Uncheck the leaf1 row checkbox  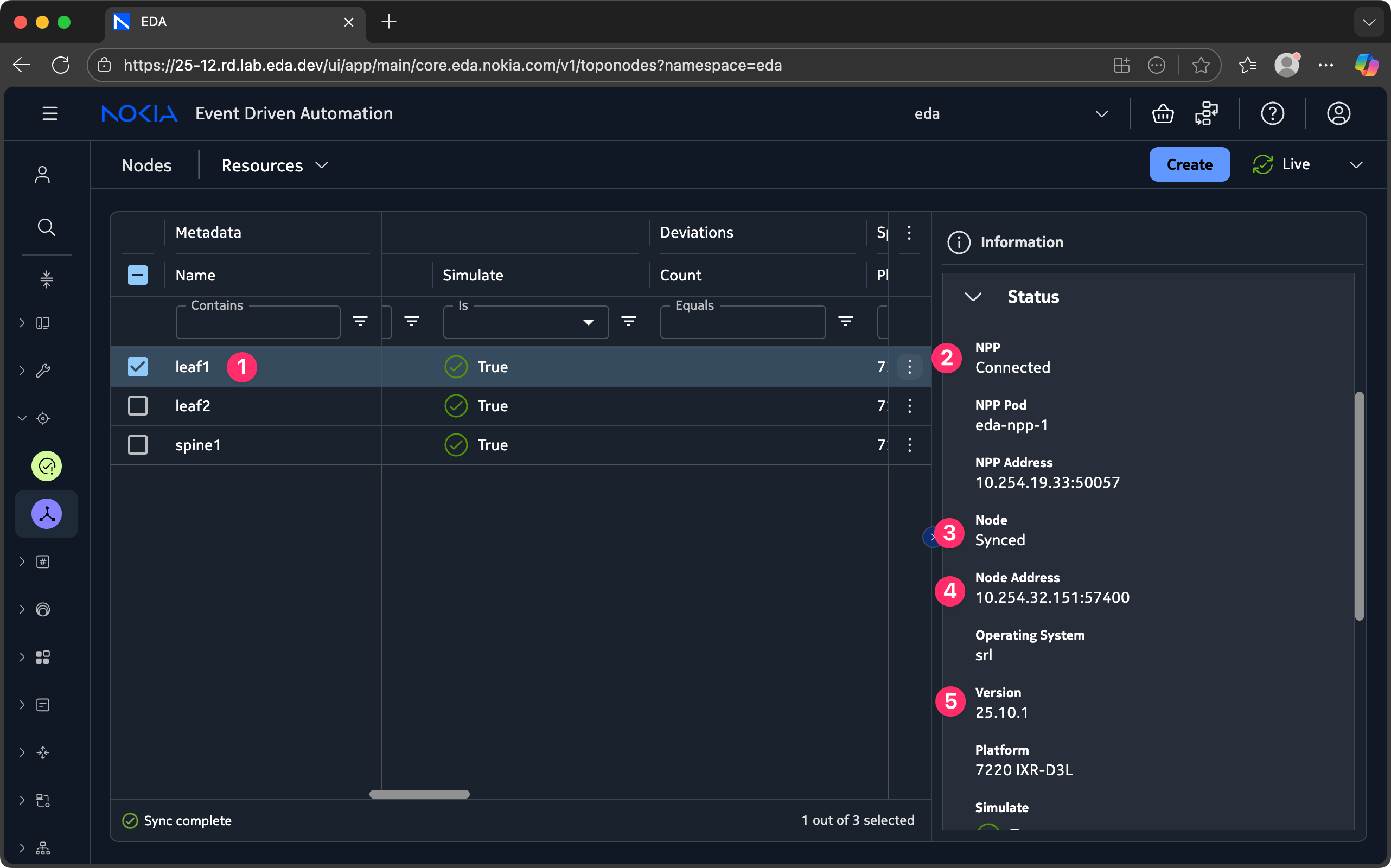138,367
